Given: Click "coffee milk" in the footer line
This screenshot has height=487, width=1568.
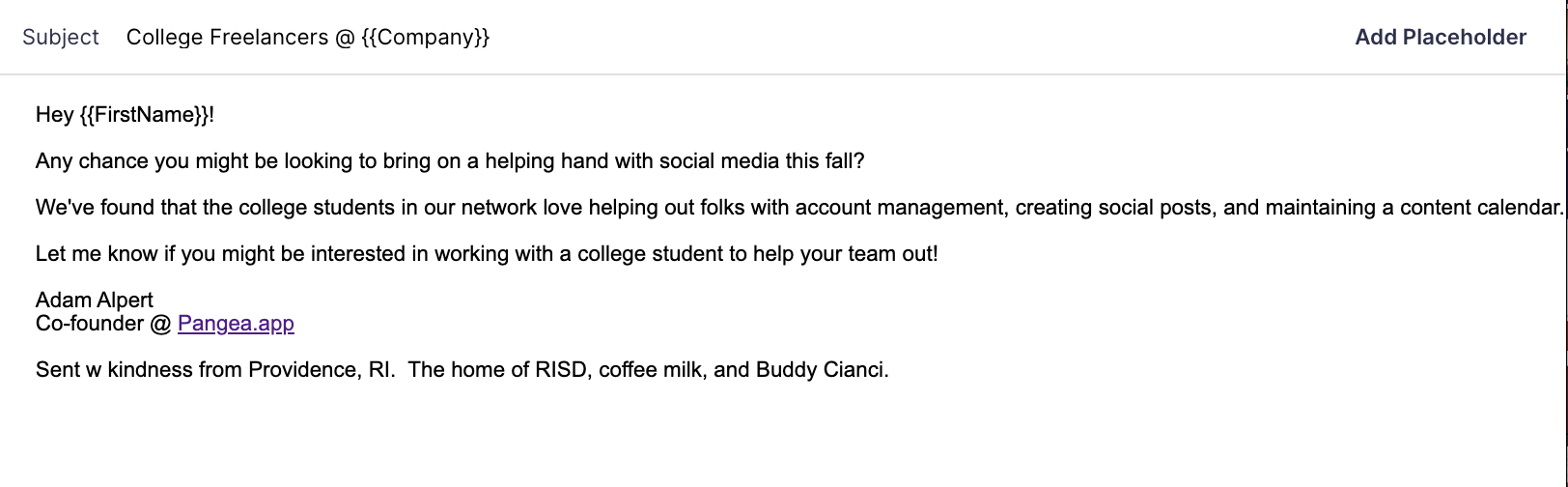Looking at the screenshot, I should (650, 370).
